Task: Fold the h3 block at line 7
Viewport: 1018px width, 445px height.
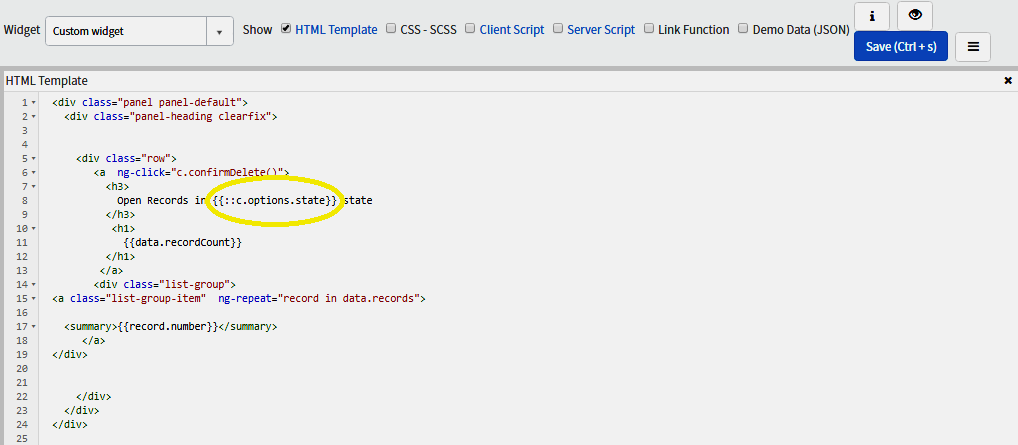Action: [35, 186]
